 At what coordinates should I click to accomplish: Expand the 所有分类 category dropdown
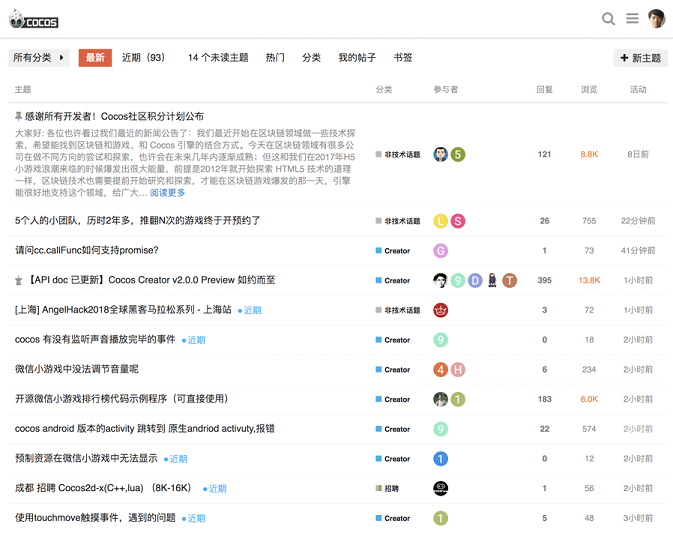pyautogui.click(x=39, y=58)
